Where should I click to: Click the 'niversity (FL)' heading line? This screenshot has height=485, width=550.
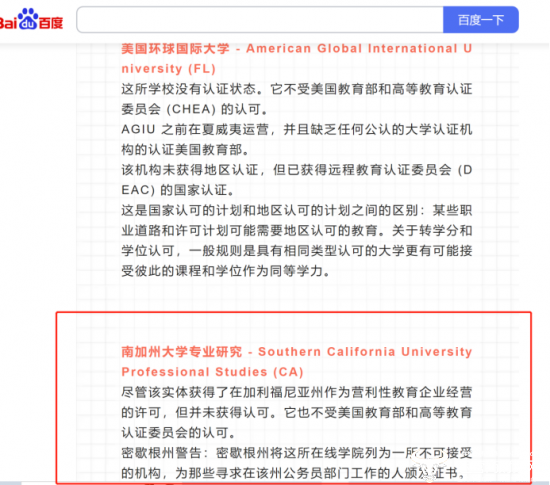click(x=168, y=68)
